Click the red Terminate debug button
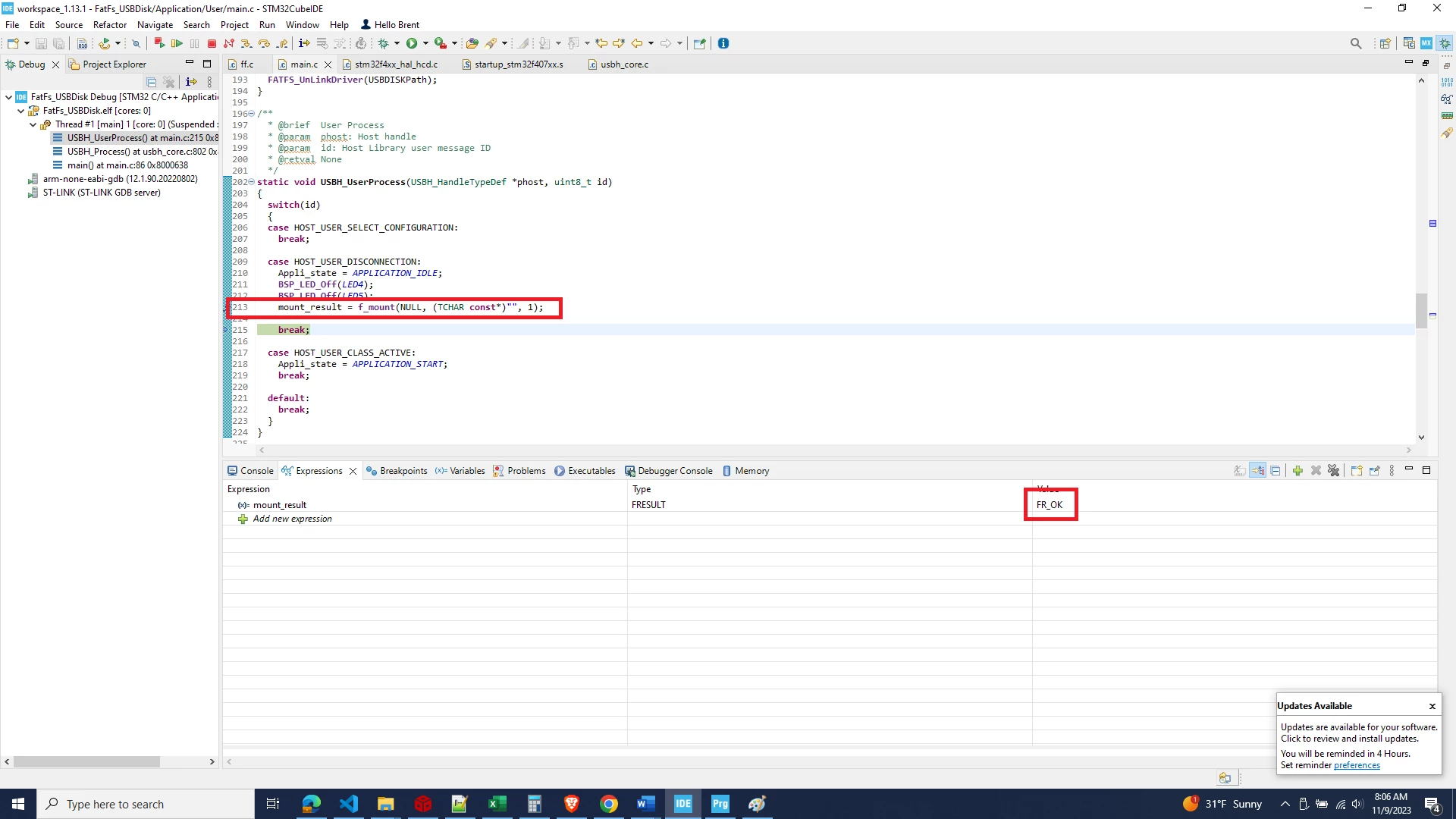The height and width of the screenshot is (819, 1456). tap(212, 43)
